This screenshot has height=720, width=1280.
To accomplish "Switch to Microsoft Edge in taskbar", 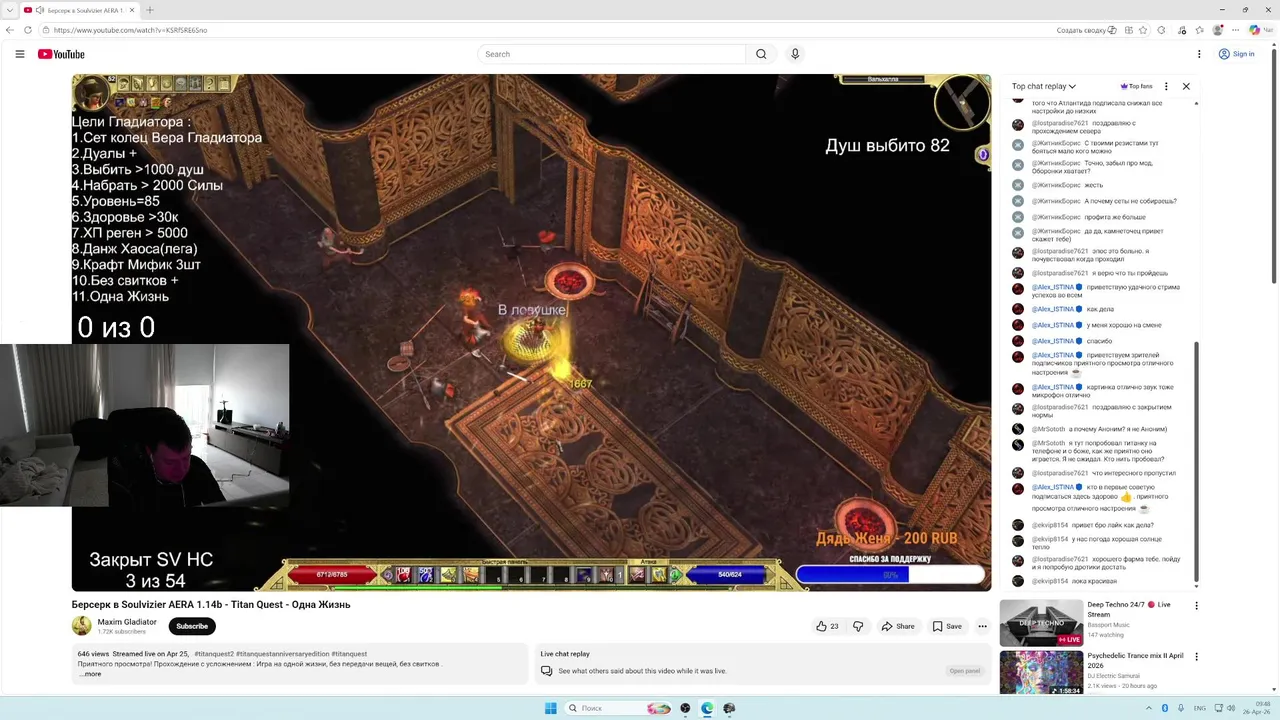I will (x=707, y=708).
